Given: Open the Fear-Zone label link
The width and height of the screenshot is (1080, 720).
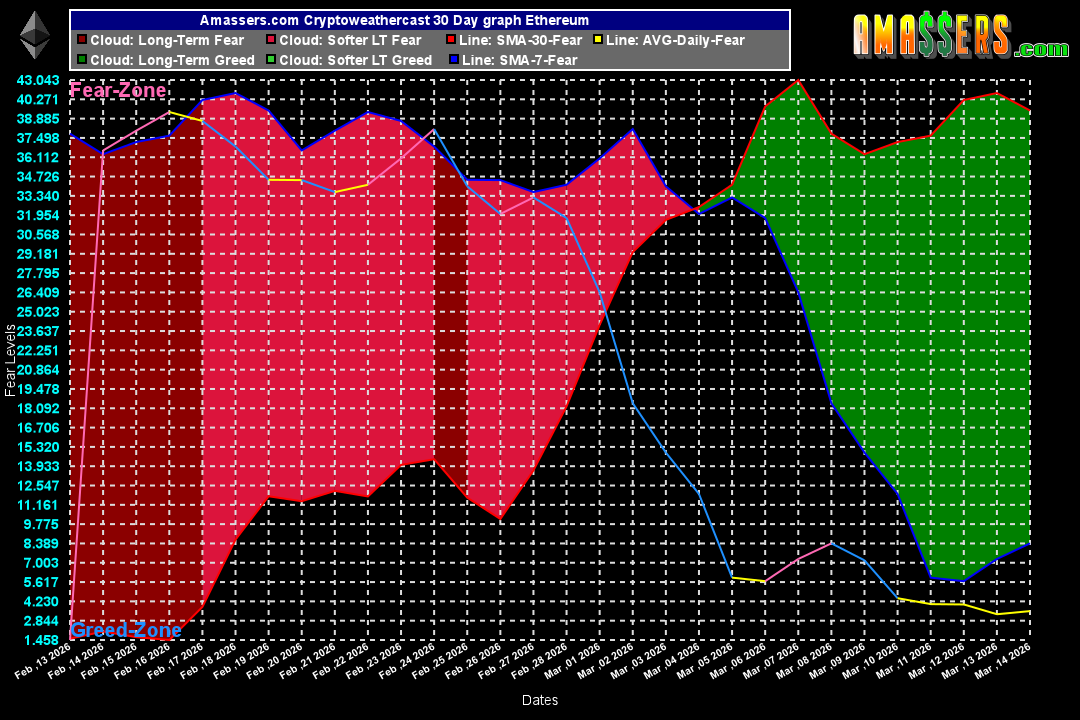Looking at the screenshot, I should click(x=116, y=90).
